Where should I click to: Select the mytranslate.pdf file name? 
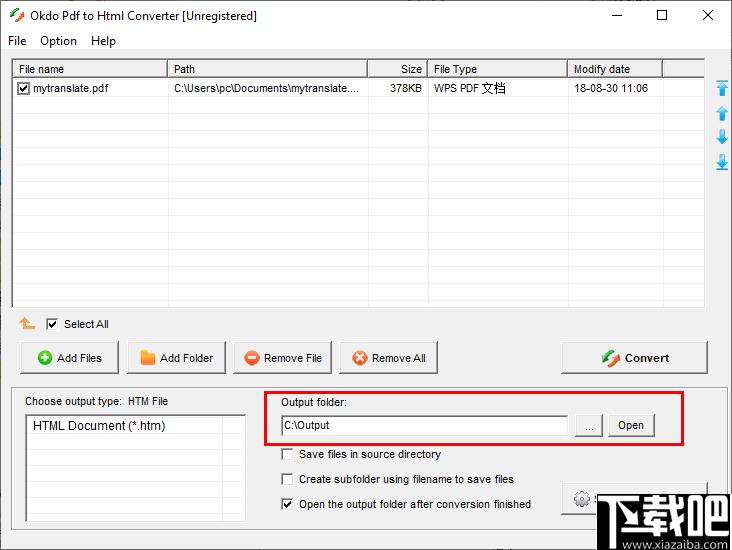point(70,88)
